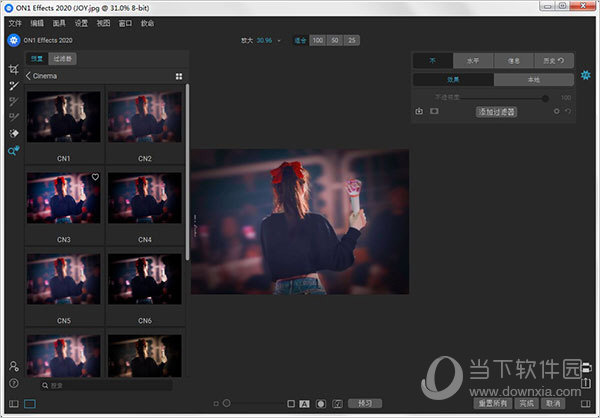
Task: Apply the CN2 preset thumbnail
Action: tap(145, 117)
